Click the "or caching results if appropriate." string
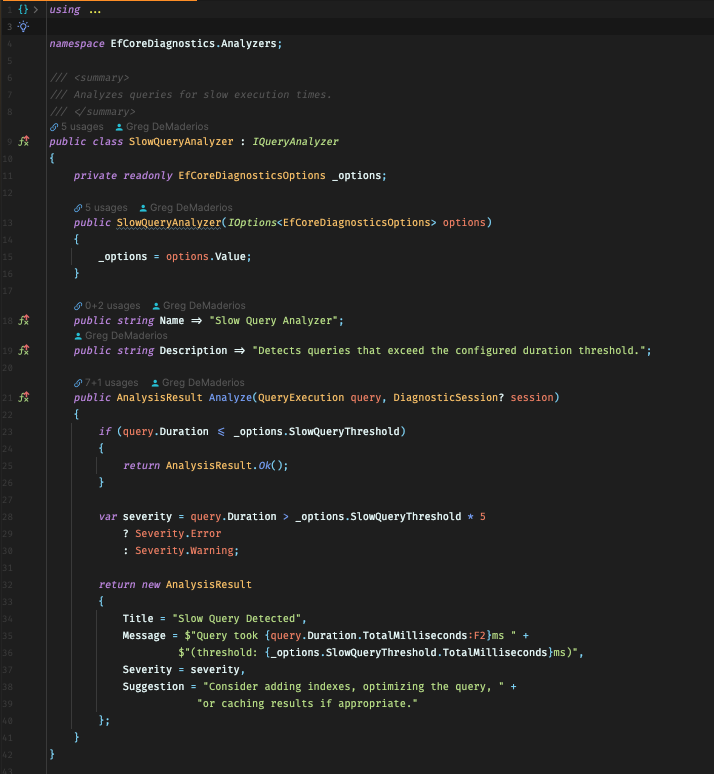This screenshot has width=714, height=774. (307, 703)
